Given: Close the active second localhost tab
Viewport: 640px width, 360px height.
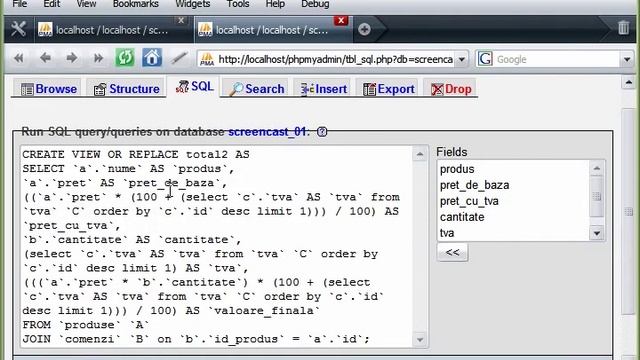Looking at the screenshot, I should pyautogui.click(x=341, y=20).
